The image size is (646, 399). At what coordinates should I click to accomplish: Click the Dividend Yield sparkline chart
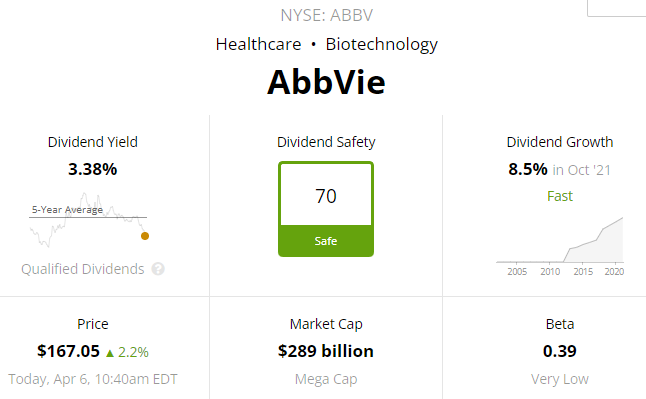coord(89,220)
